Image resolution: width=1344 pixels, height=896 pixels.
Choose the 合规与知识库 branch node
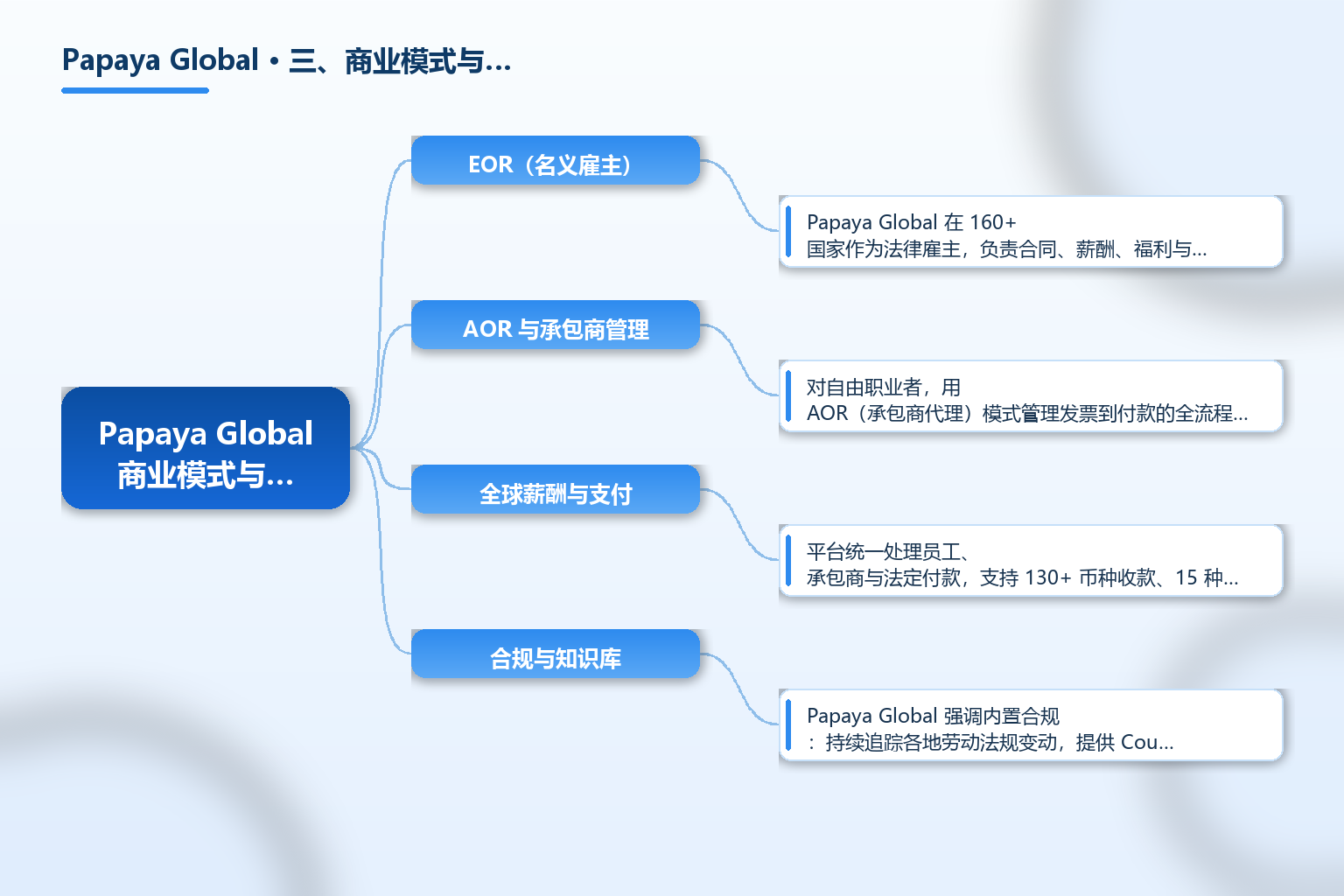coord(556,654)
